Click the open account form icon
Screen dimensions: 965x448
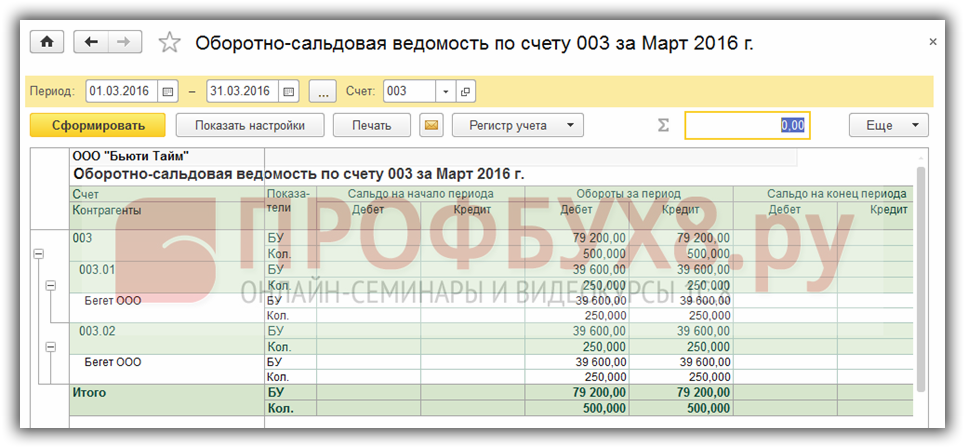(x=465, y=92)
